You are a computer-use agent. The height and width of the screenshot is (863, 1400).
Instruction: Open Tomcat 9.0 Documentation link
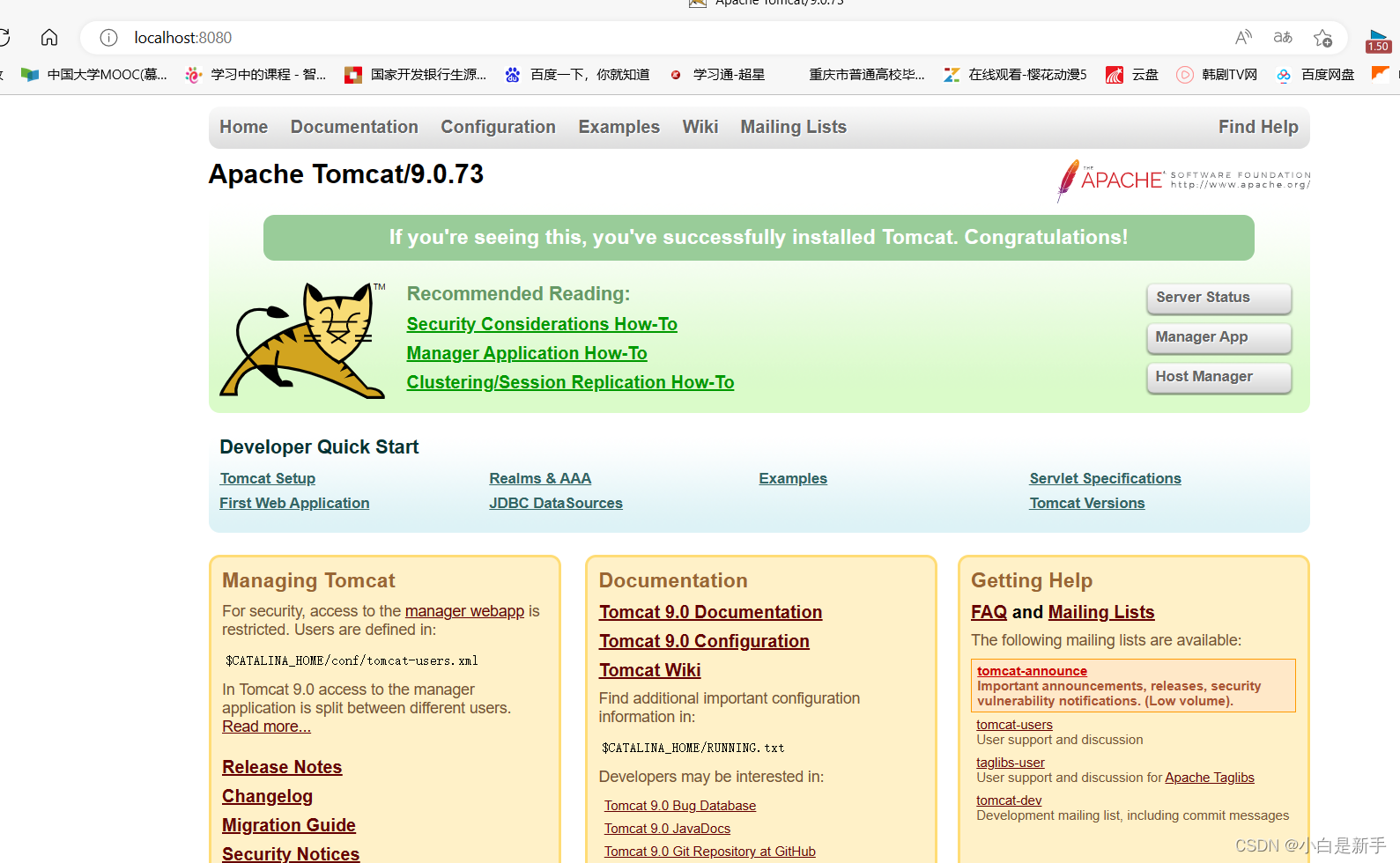[x=710, y=612]
